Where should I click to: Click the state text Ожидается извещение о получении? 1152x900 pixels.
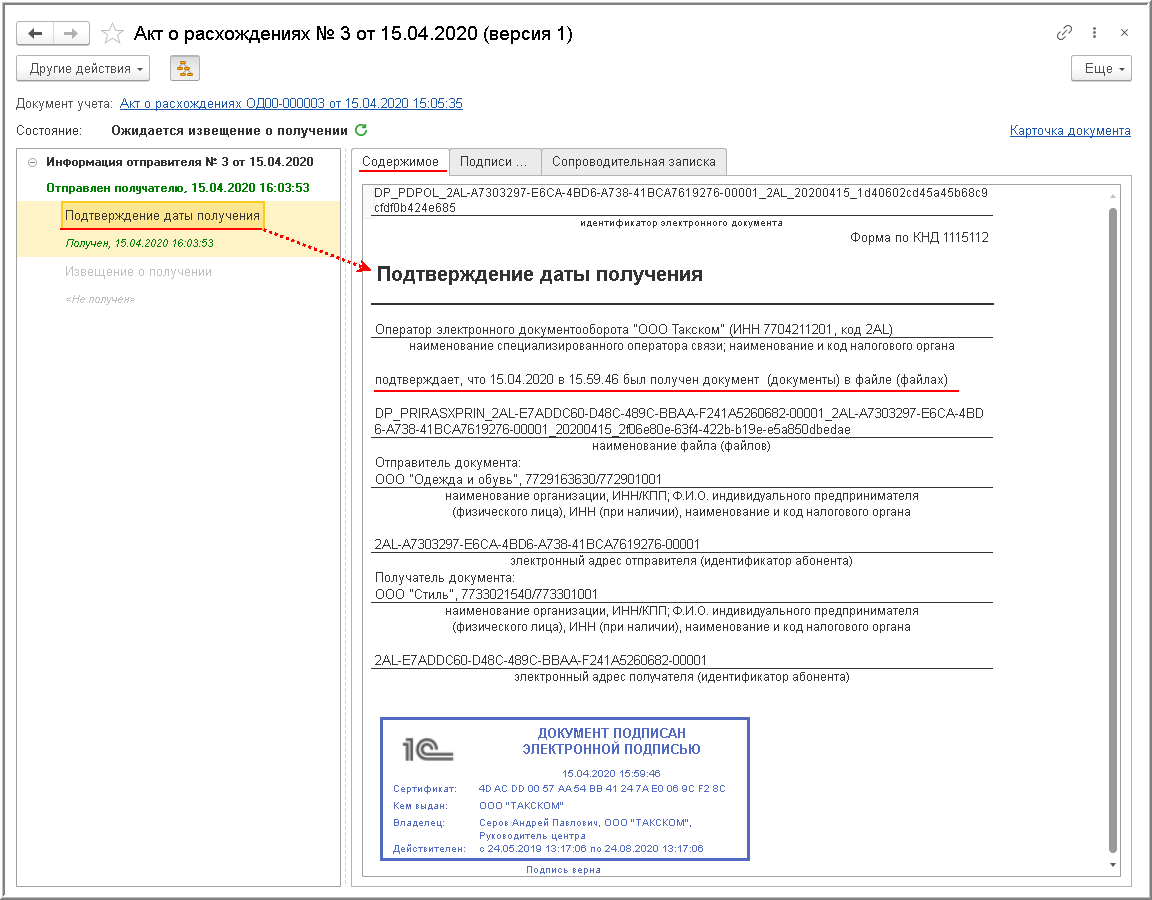(229, 131)
